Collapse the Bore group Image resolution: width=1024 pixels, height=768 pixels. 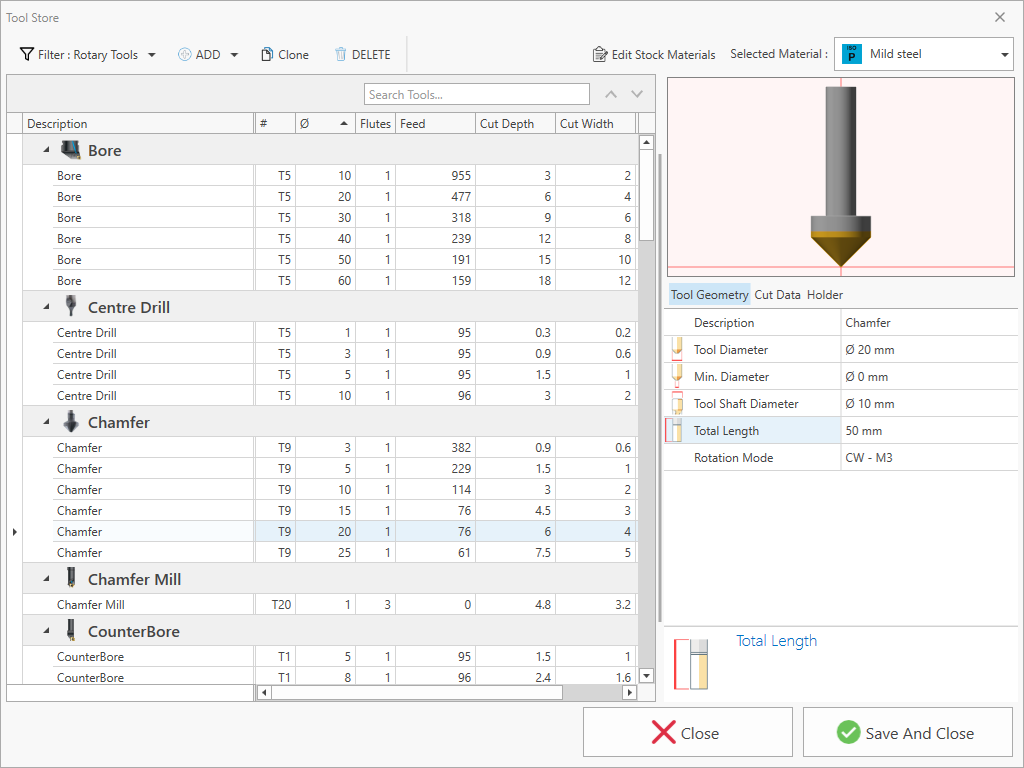46,151
